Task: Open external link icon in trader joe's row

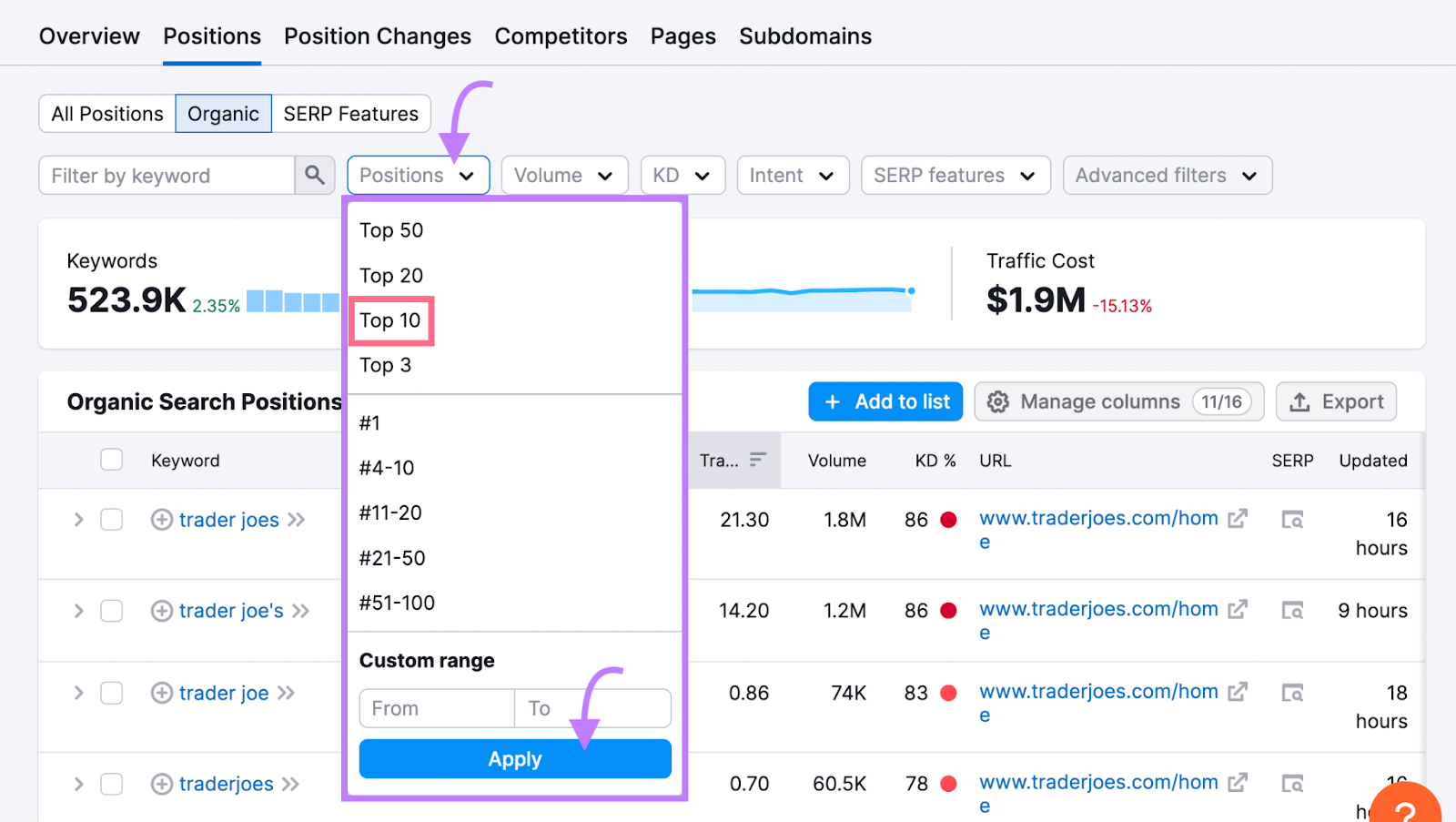Action: pos(1238,609)
